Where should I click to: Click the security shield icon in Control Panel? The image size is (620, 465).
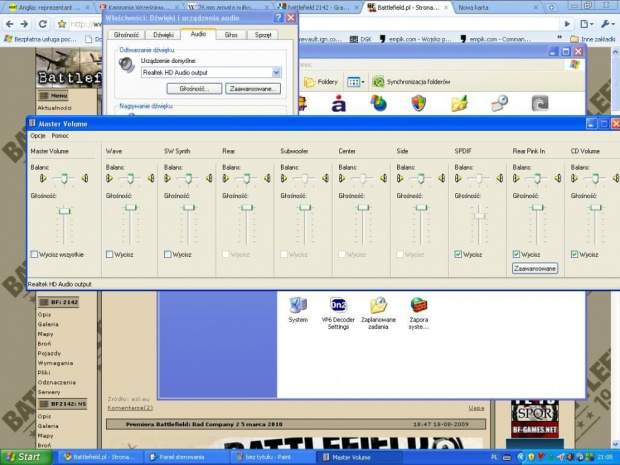click(x=419, y=104)
